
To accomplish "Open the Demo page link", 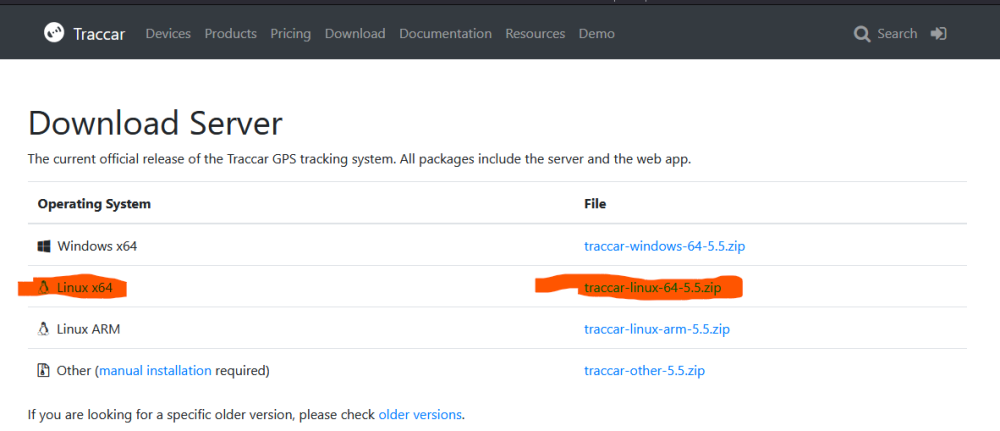I will tap(596, 34).
